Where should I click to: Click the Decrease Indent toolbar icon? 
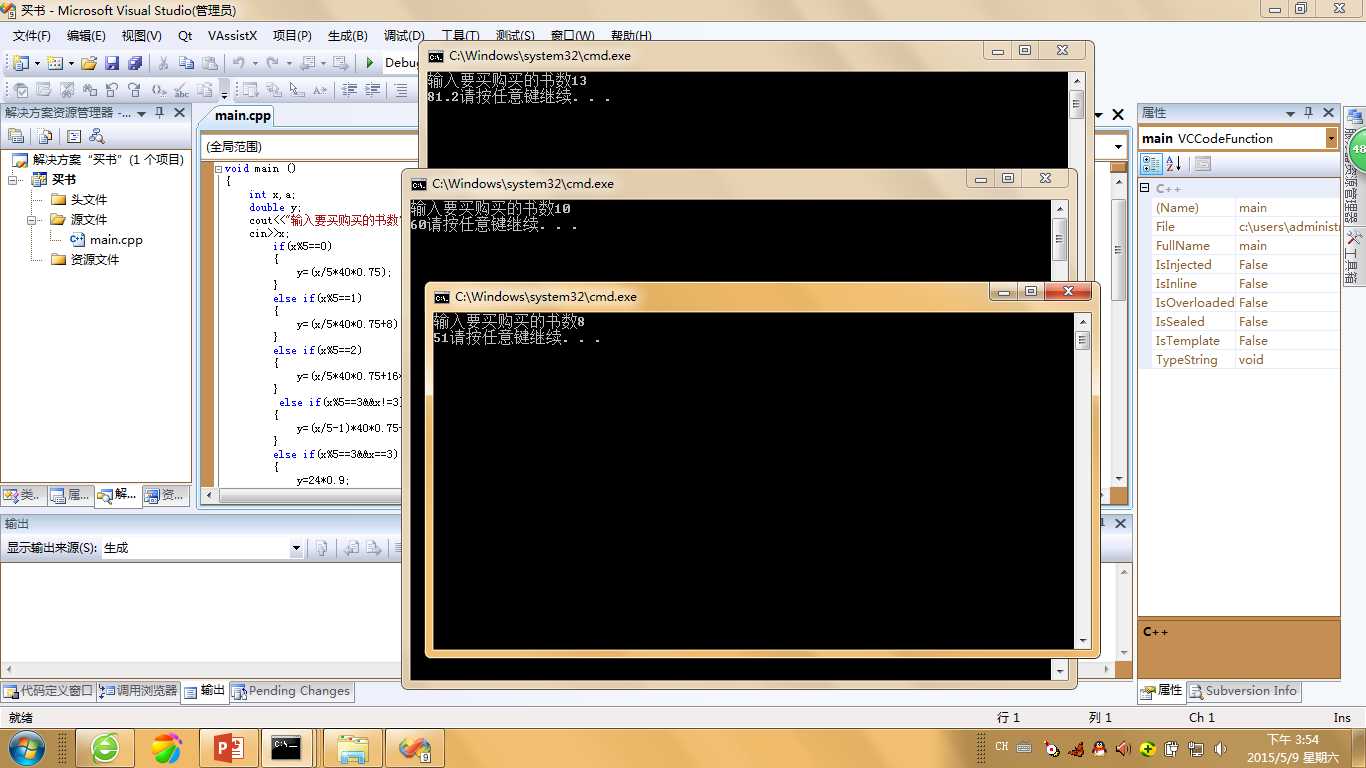click(x=350, y=90)
